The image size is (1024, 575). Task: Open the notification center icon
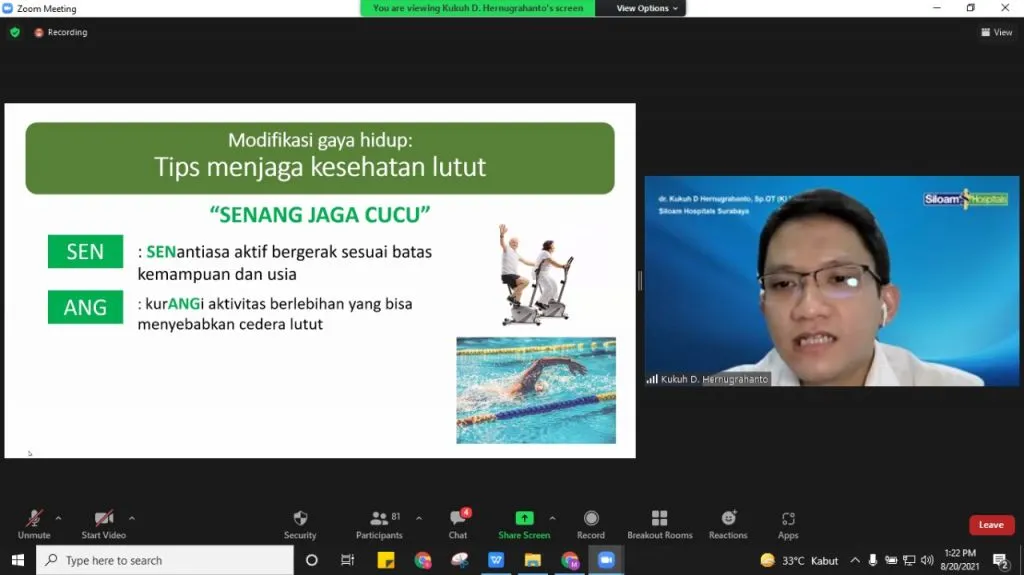pyautogui.click(x=1000, y=560)
